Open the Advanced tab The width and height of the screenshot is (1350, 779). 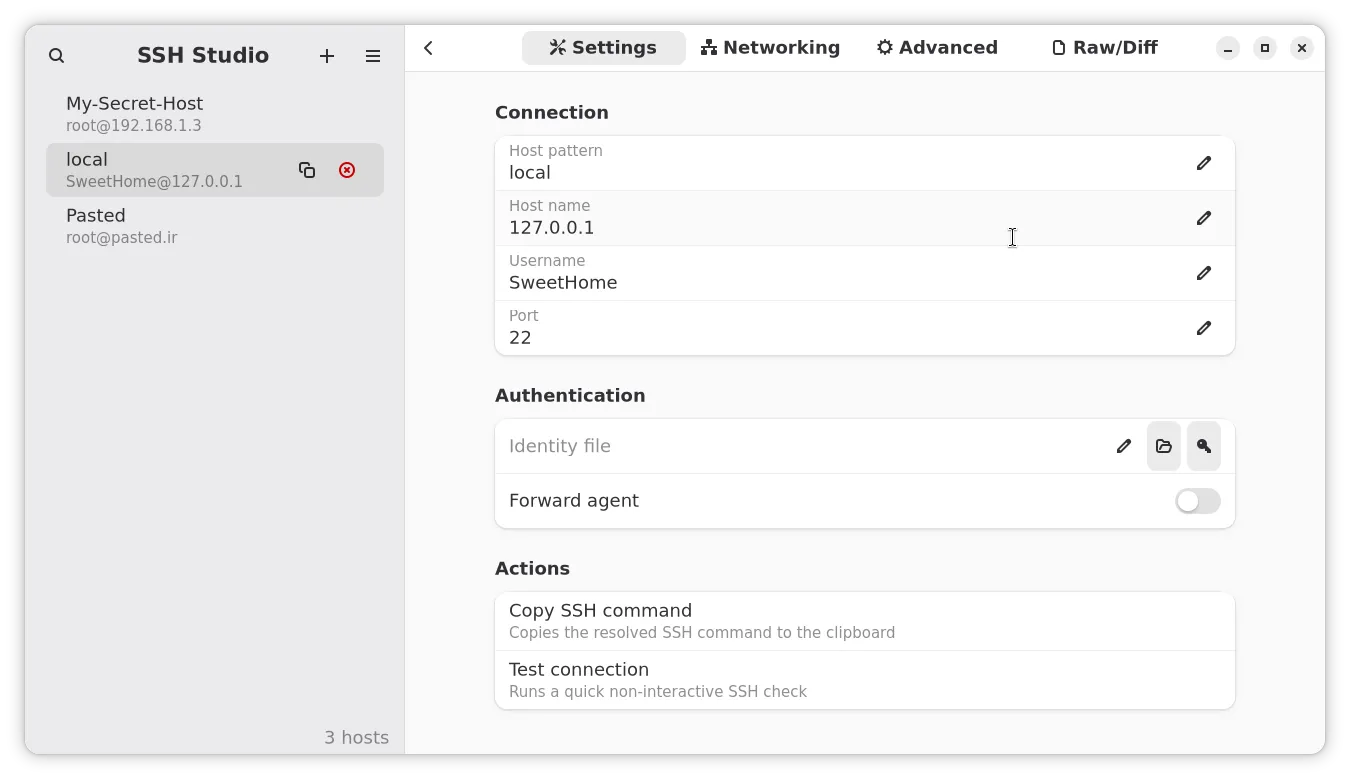tap(937, 48)
